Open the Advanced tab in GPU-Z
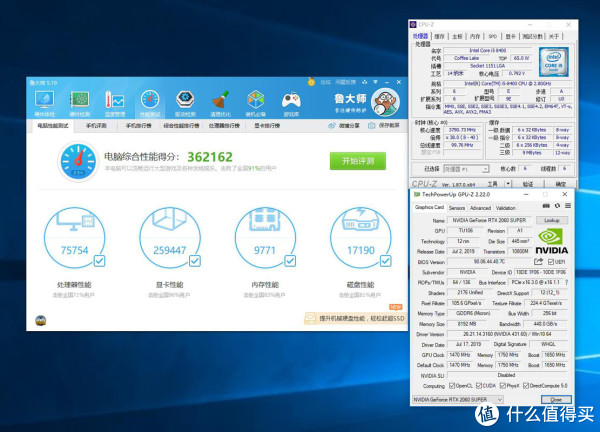Image resolution: width=600 pixels, height=432 pixels. point(480,208)
